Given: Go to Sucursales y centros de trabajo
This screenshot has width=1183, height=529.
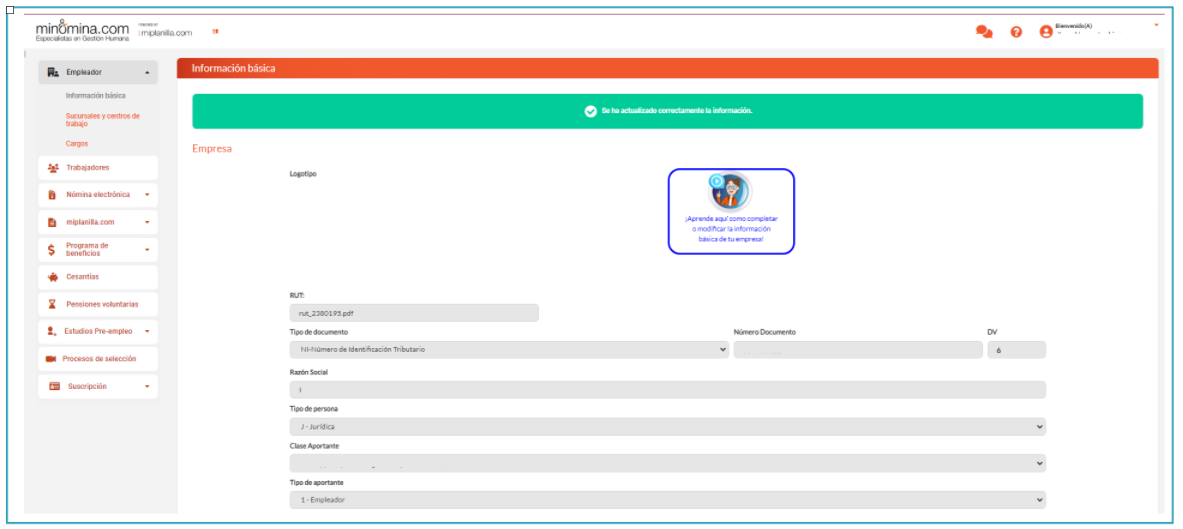Looking at the screenshot, I should (102, 120).
